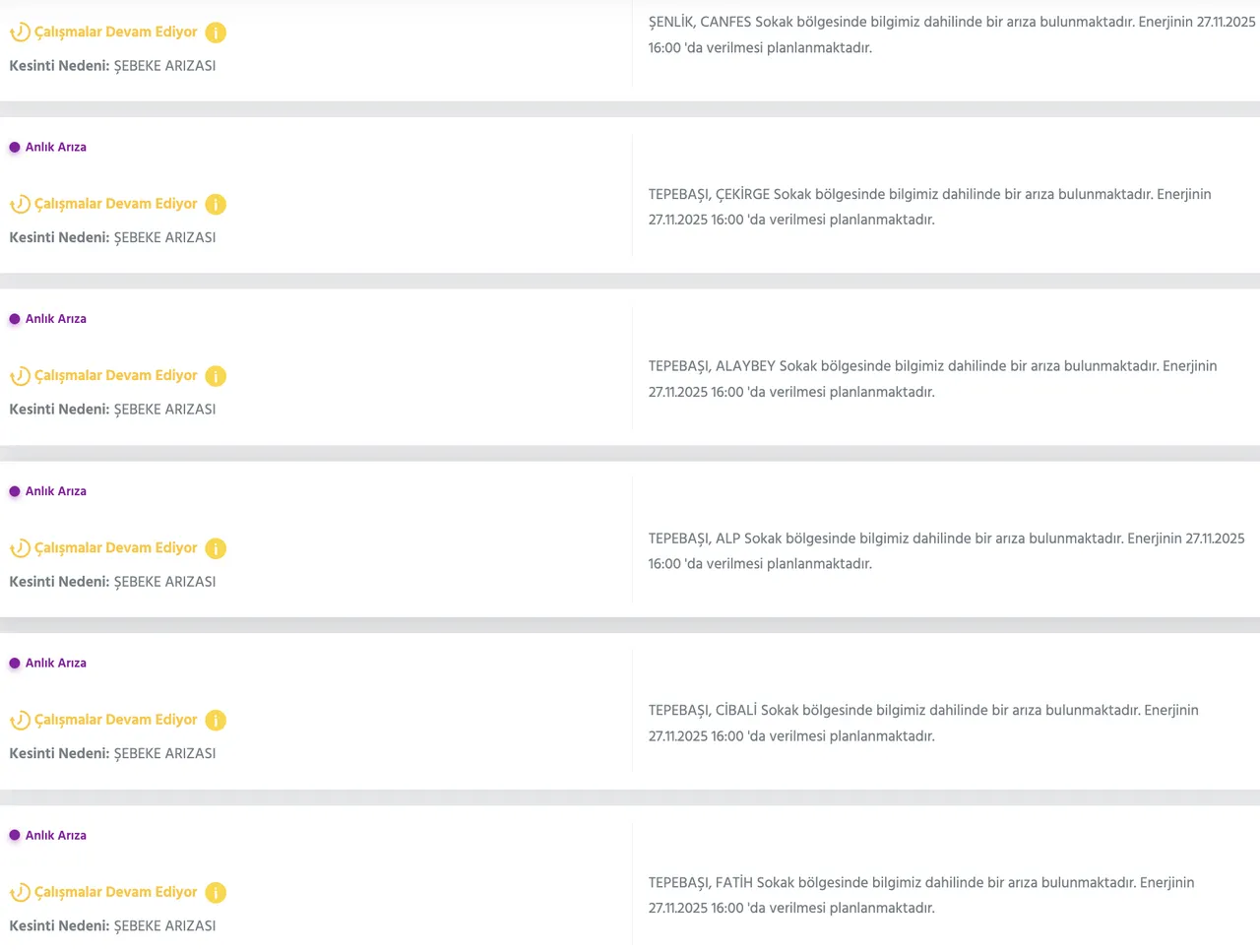Click 'Kesinti Nedeni' line in FATİH Sokak card
Image resolution: width=1260 pixels, height=952 pixels.
tap(112, 926)
